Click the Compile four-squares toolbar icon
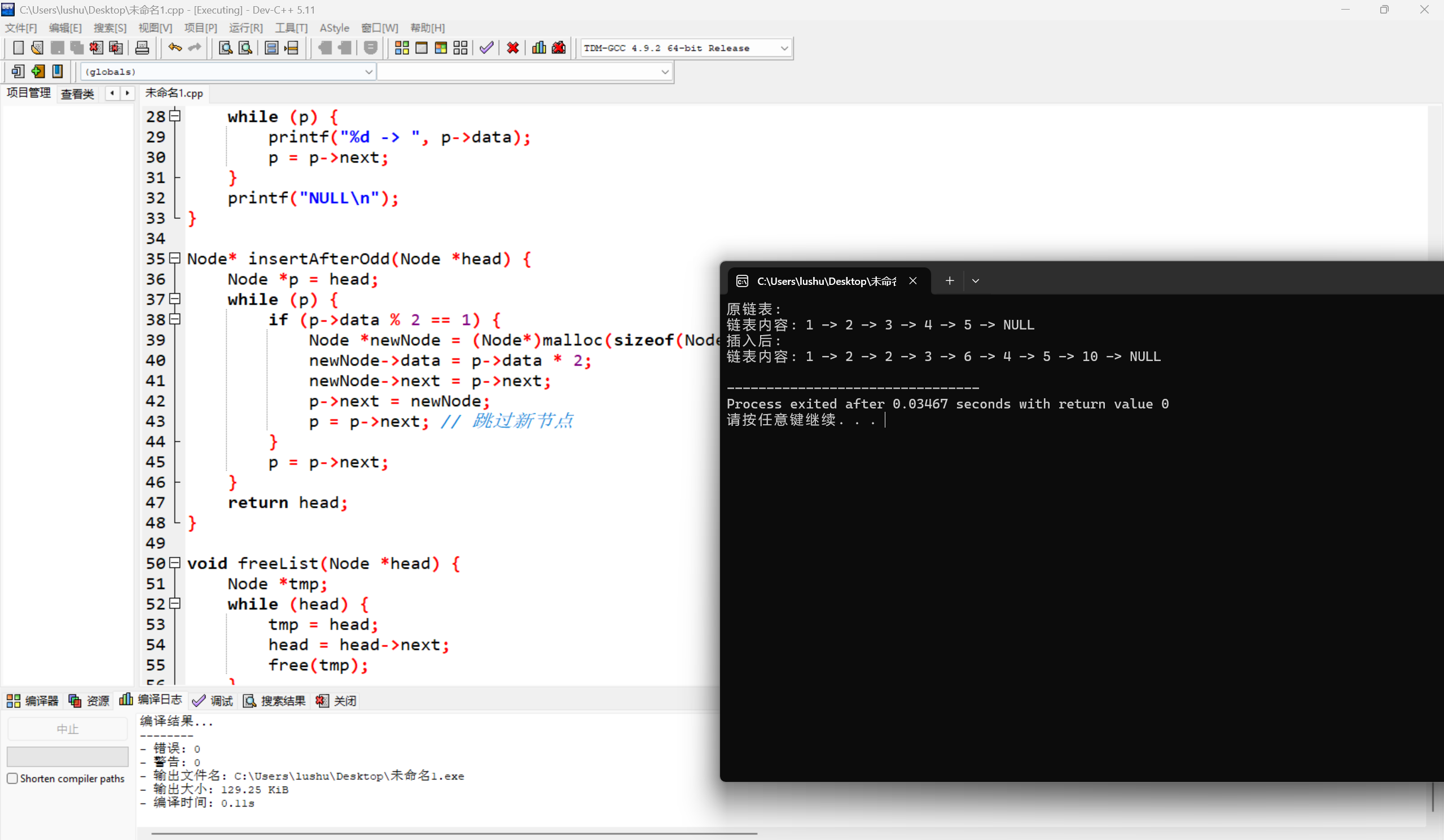This screenshot has width=1444, height=840. [402, 48]
